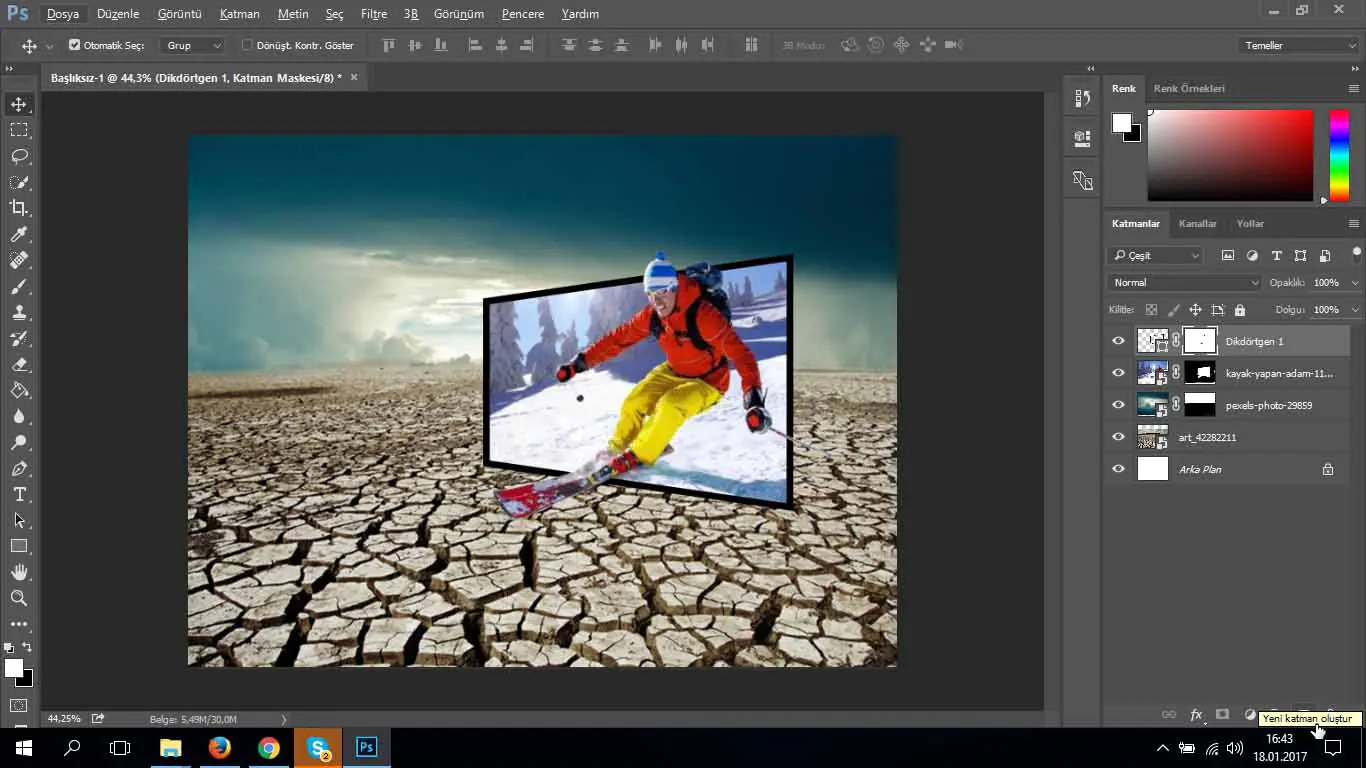Hide the art_42282211 layer

click(1118, 437)
